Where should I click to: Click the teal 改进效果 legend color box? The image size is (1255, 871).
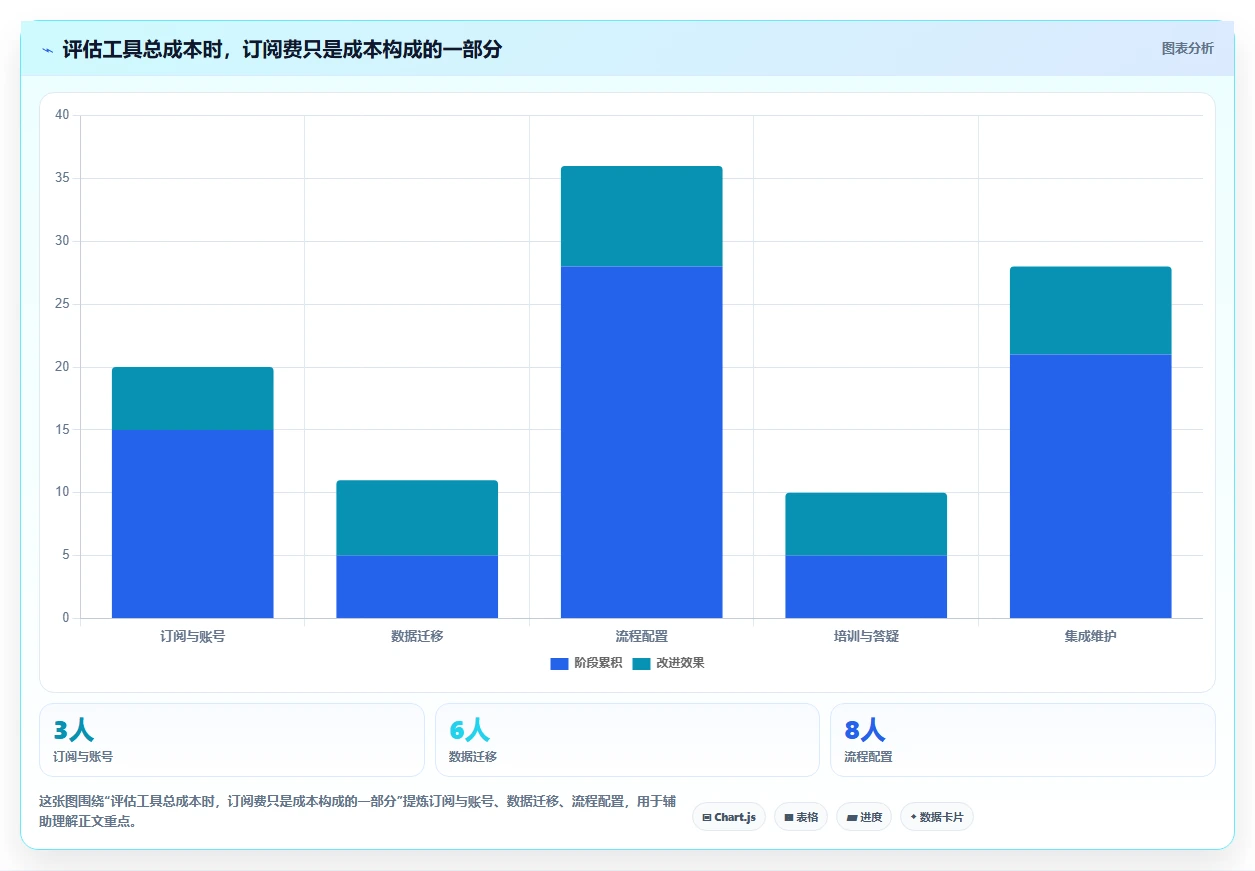tap(641, 664)
